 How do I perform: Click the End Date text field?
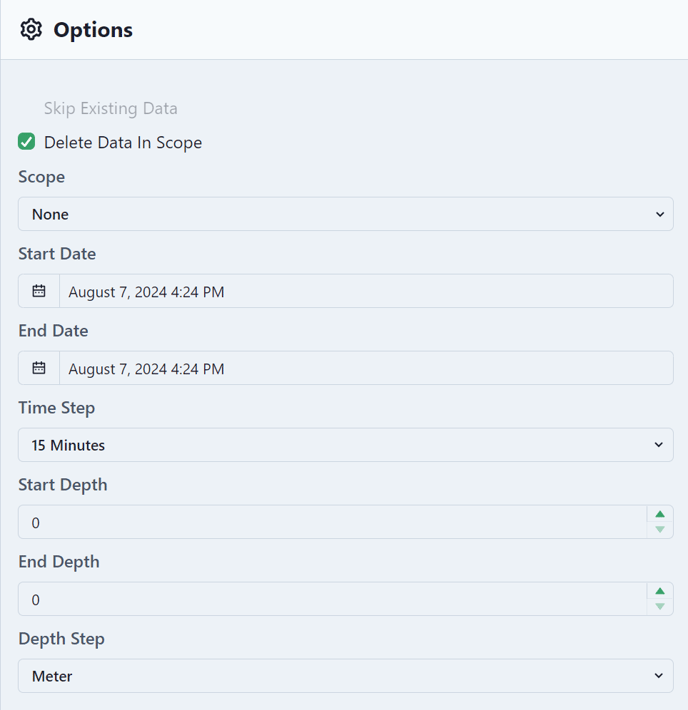point(366,368)
